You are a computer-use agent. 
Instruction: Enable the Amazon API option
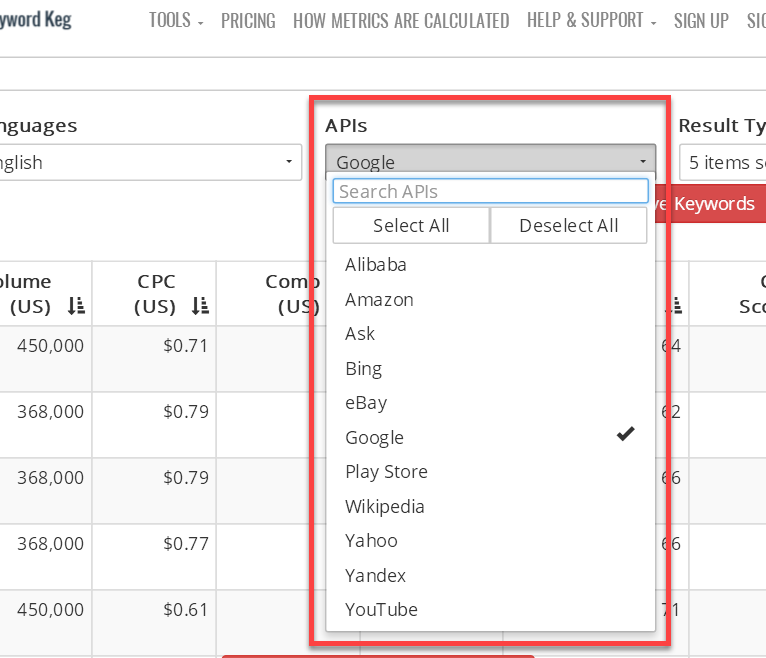379,300
